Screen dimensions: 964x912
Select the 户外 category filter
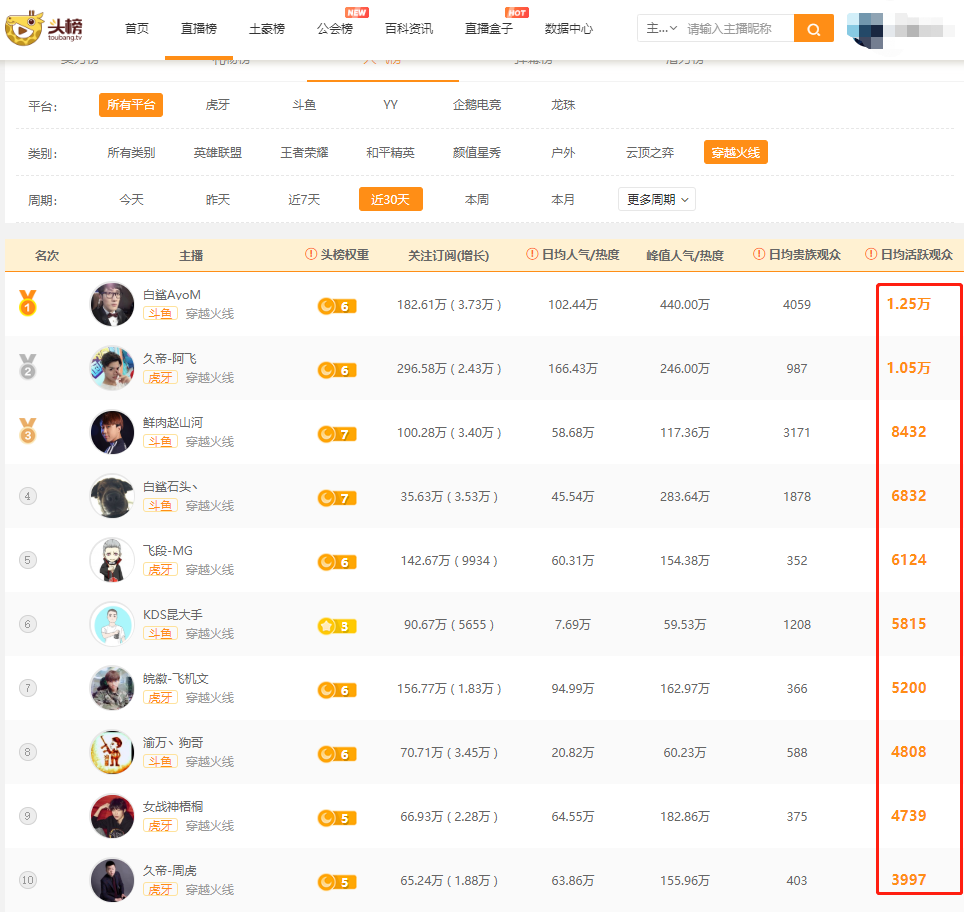coord(563,153)
